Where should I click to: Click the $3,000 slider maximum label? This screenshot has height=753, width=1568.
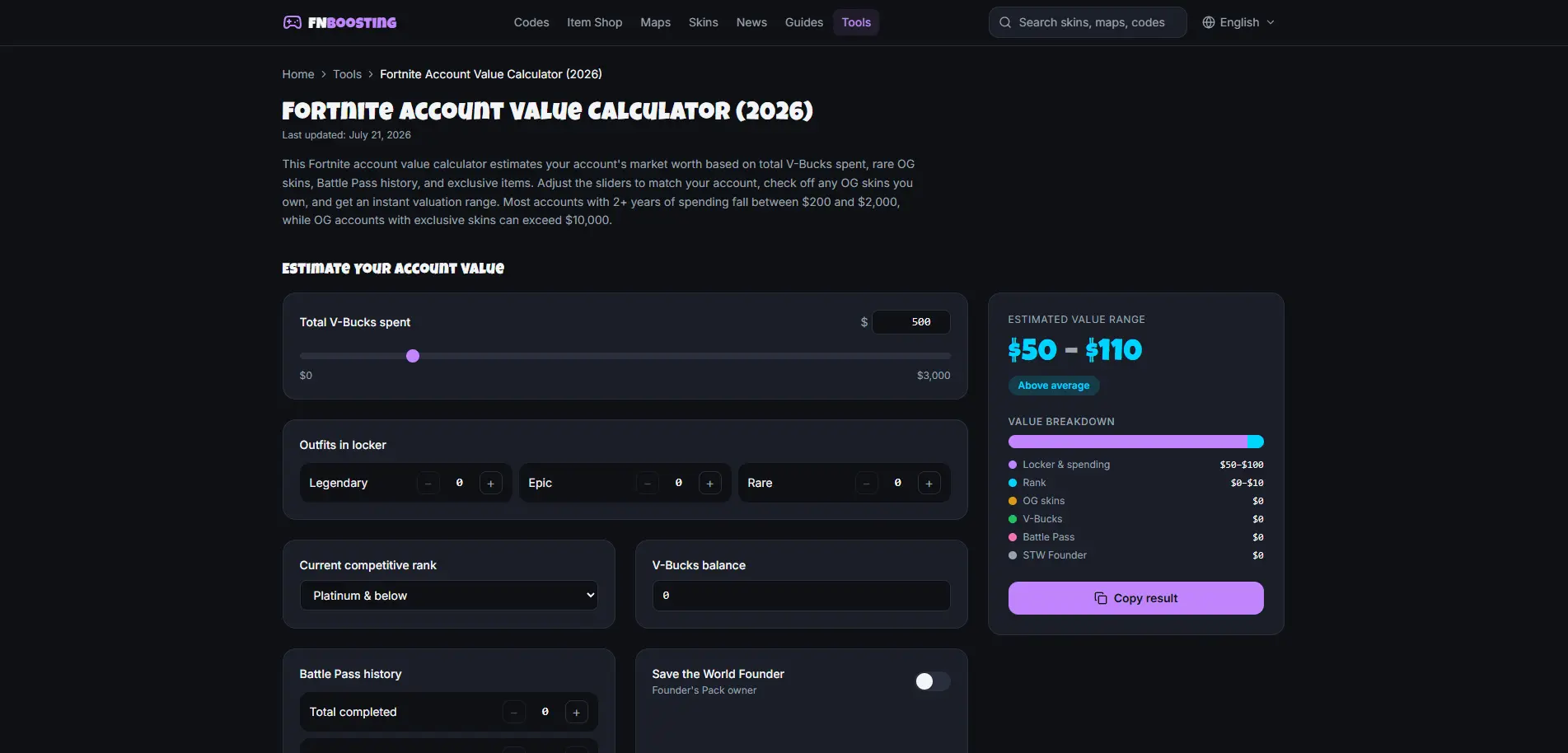(x=934, y=376)
